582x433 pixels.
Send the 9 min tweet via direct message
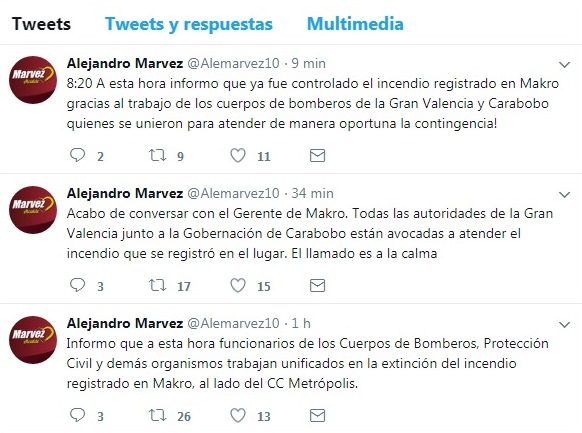(x=317, y=155)
